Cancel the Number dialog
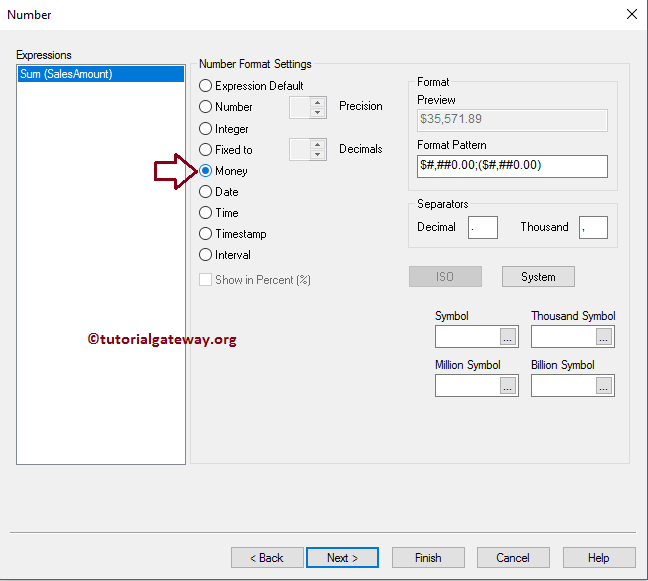This screenshot has height=581, width=648. pyautogui.click(x=513, y=558)
